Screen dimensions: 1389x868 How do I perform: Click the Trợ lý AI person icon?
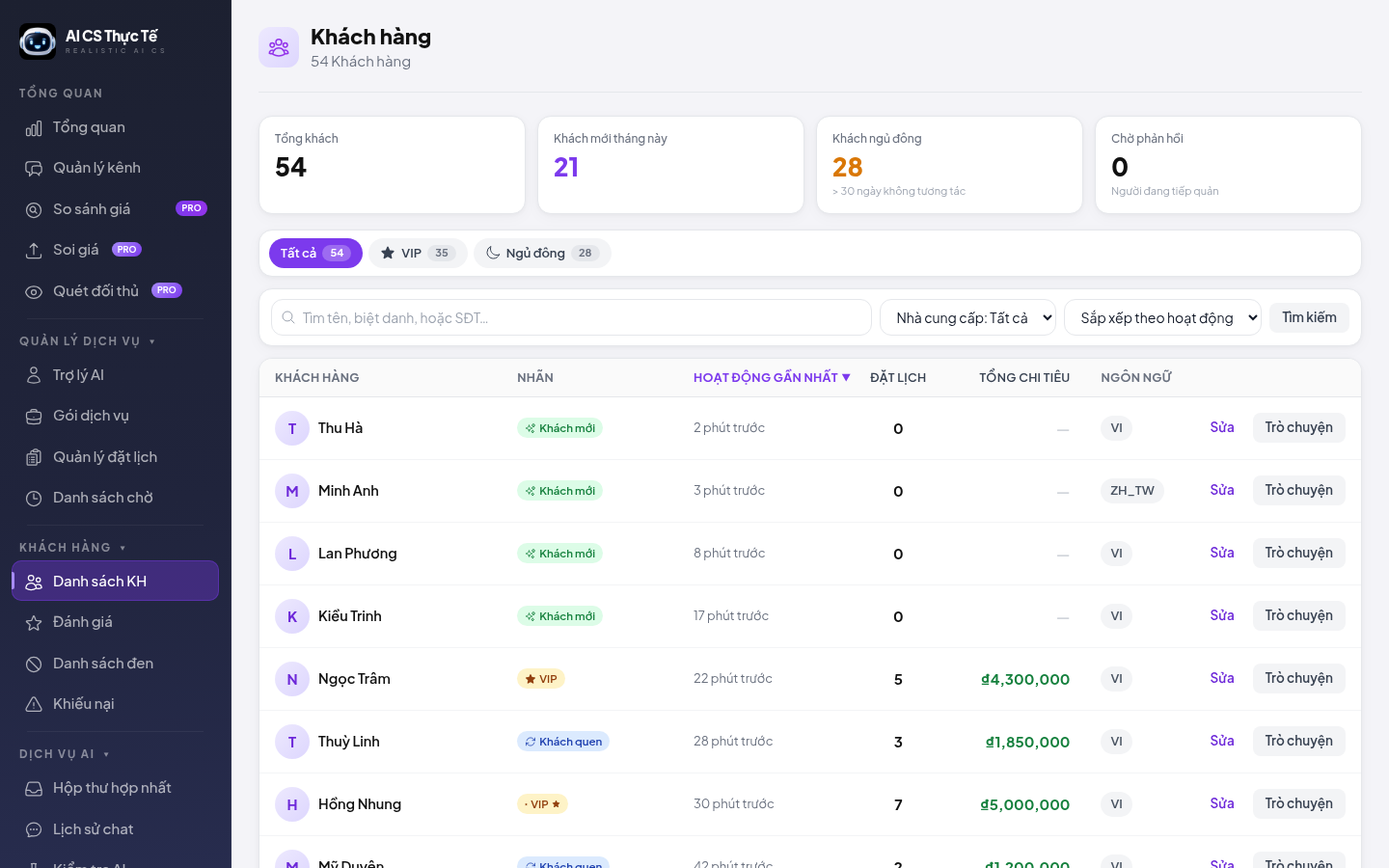click(34, 376)
